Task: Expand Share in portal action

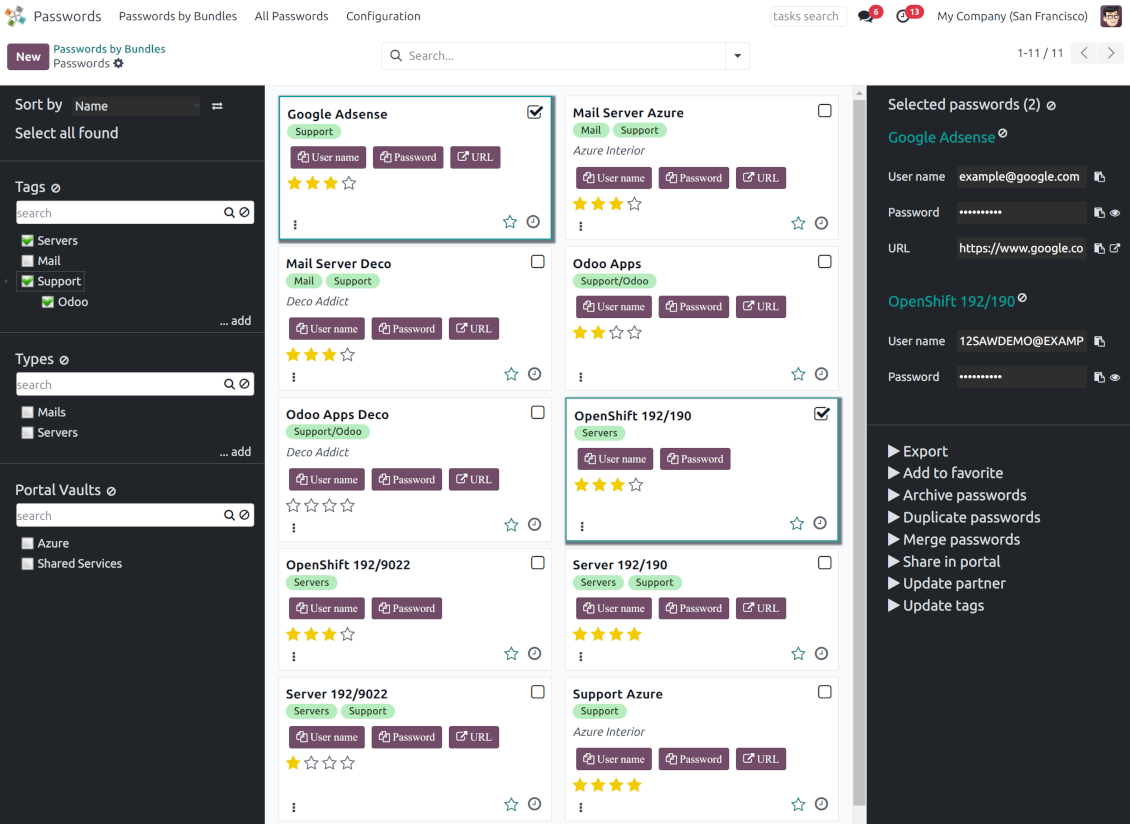Action: [x=944, y=562]
